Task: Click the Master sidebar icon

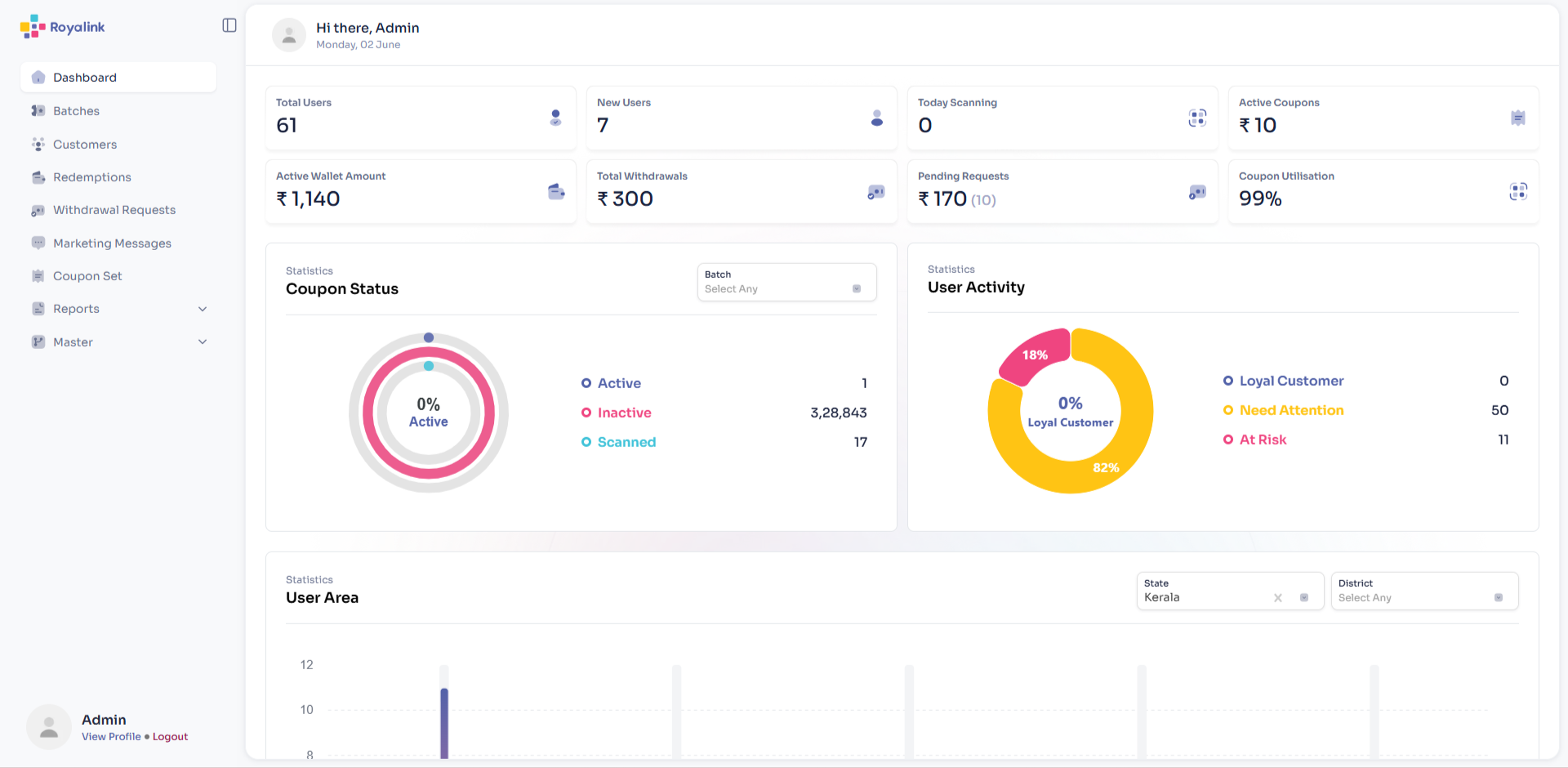Action: tap(38, 342)
